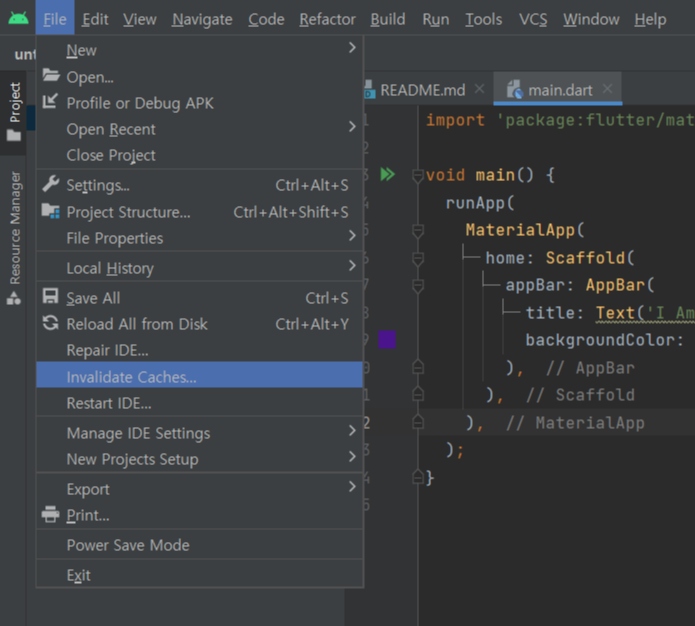Open the Code menu
The height and width of the screenshot is (626, 695).
coord(266,19)
